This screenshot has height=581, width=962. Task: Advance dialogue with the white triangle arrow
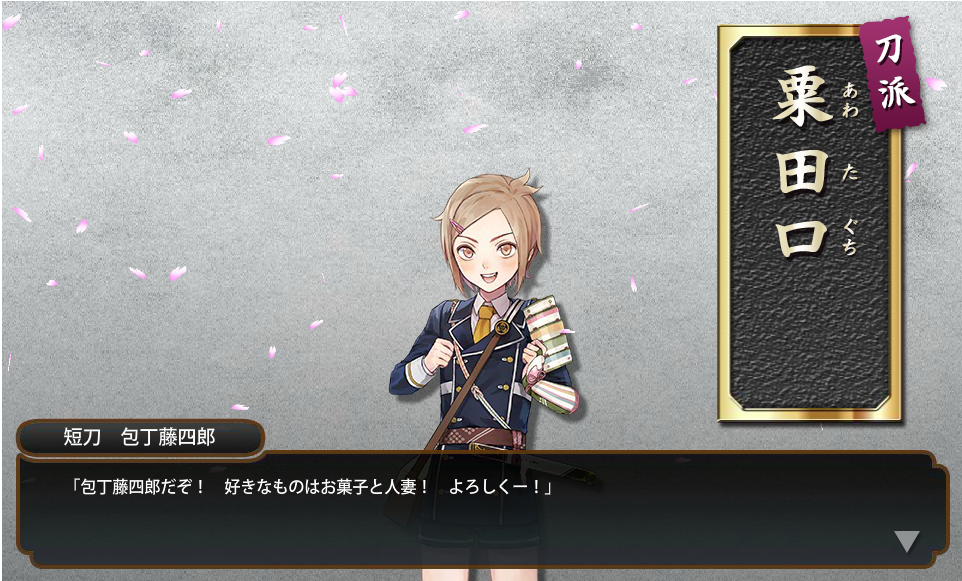pos(907,542)
